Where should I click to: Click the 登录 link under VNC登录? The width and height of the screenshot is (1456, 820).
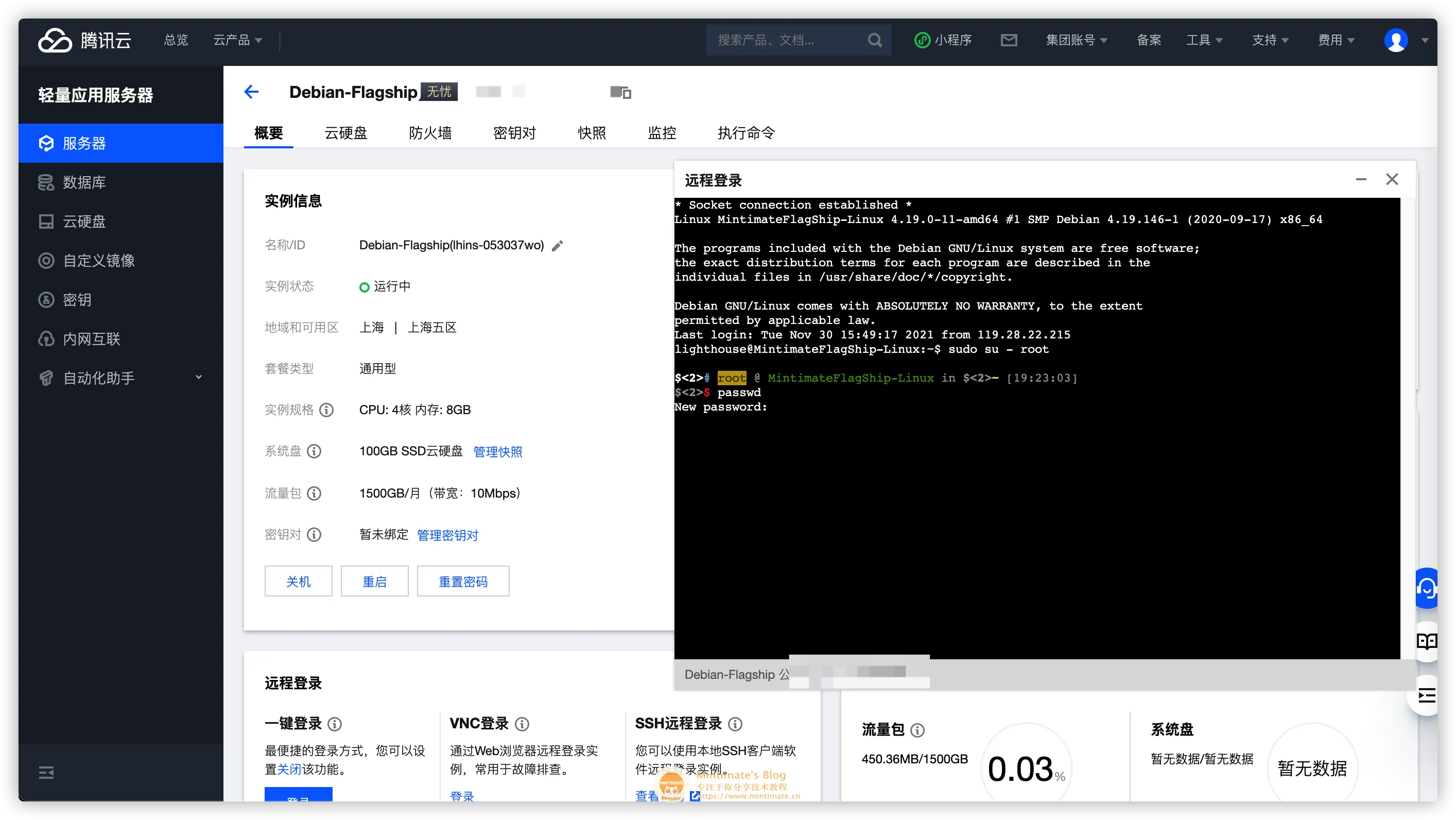(x=462, y=796)
